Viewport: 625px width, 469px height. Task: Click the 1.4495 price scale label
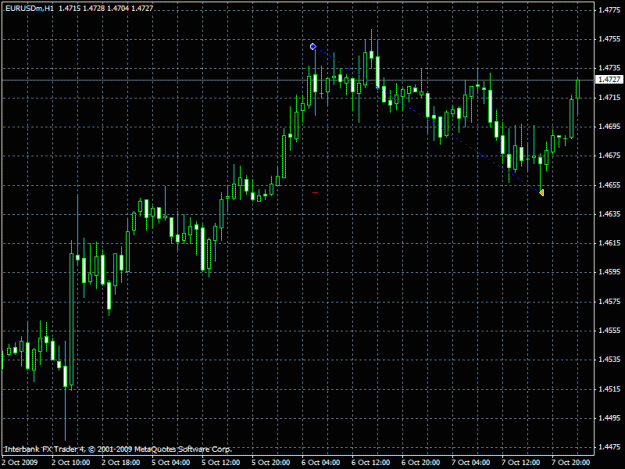609,418
